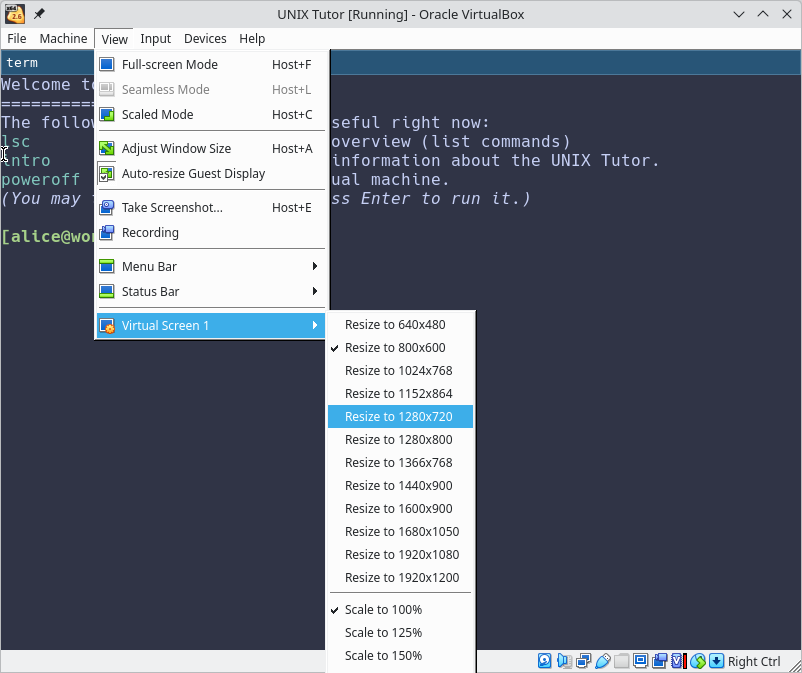Screen dimensions: 802x673
Task: Choose Resize to 1440x900
Action: coord(400,486)
